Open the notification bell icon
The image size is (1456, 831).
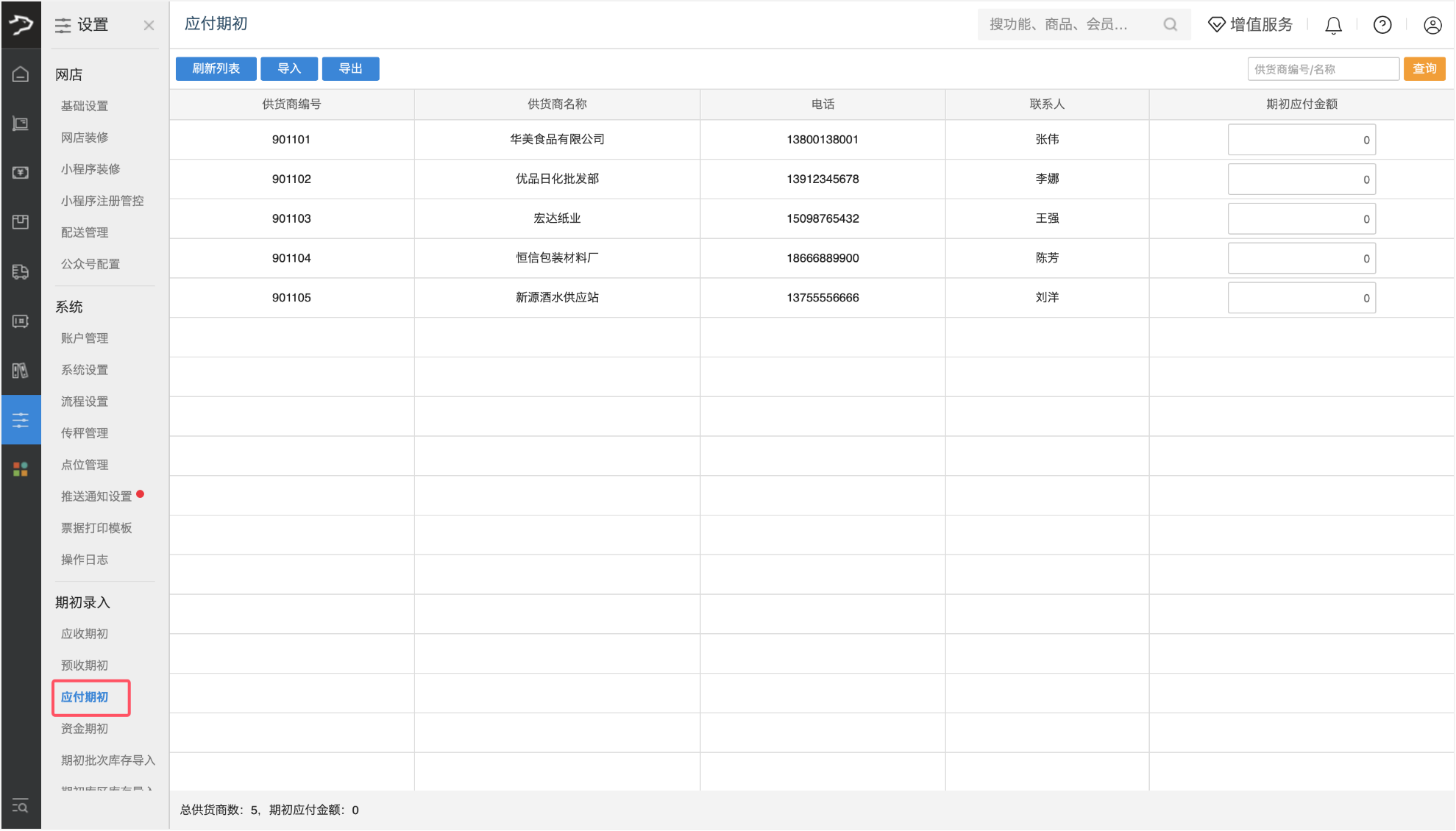(x=1333, y=25)
